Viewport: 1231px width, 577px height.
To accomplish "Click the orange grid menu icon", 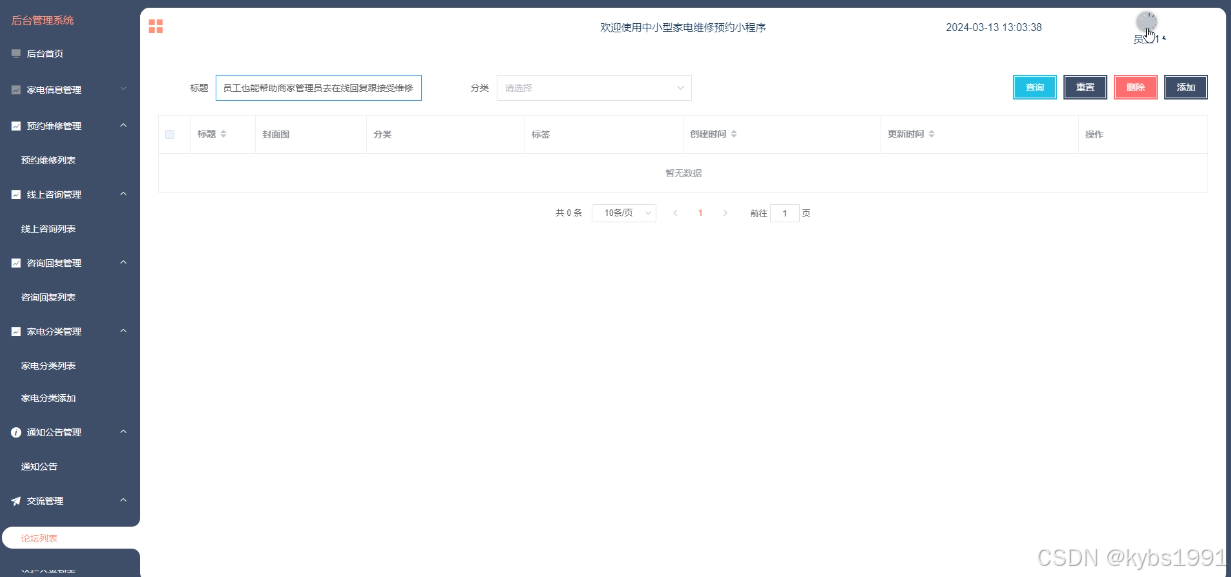I will click(156, 26).
